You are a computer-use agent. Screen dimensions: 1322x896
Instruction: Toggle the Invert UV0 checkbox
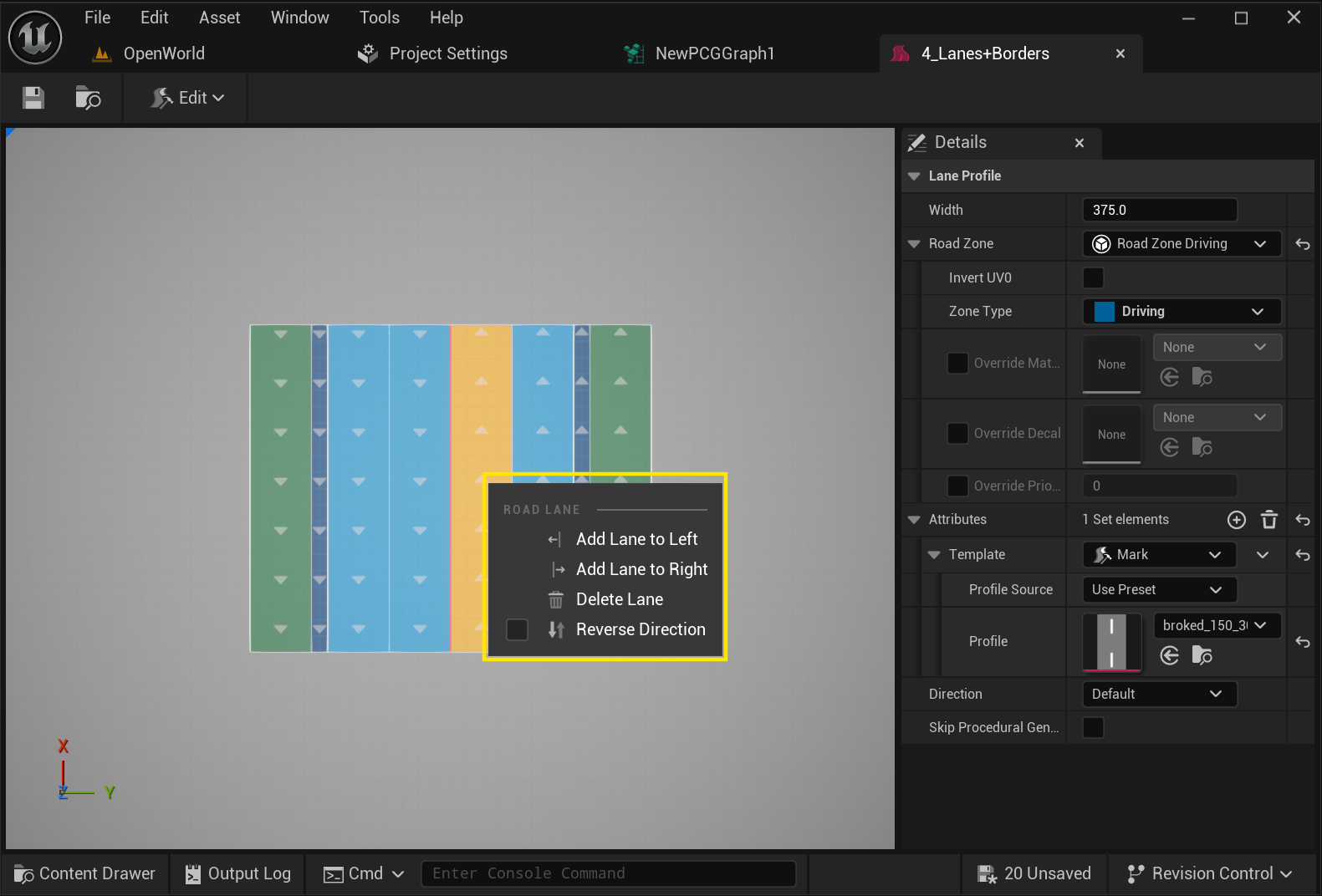[1093, 277]
